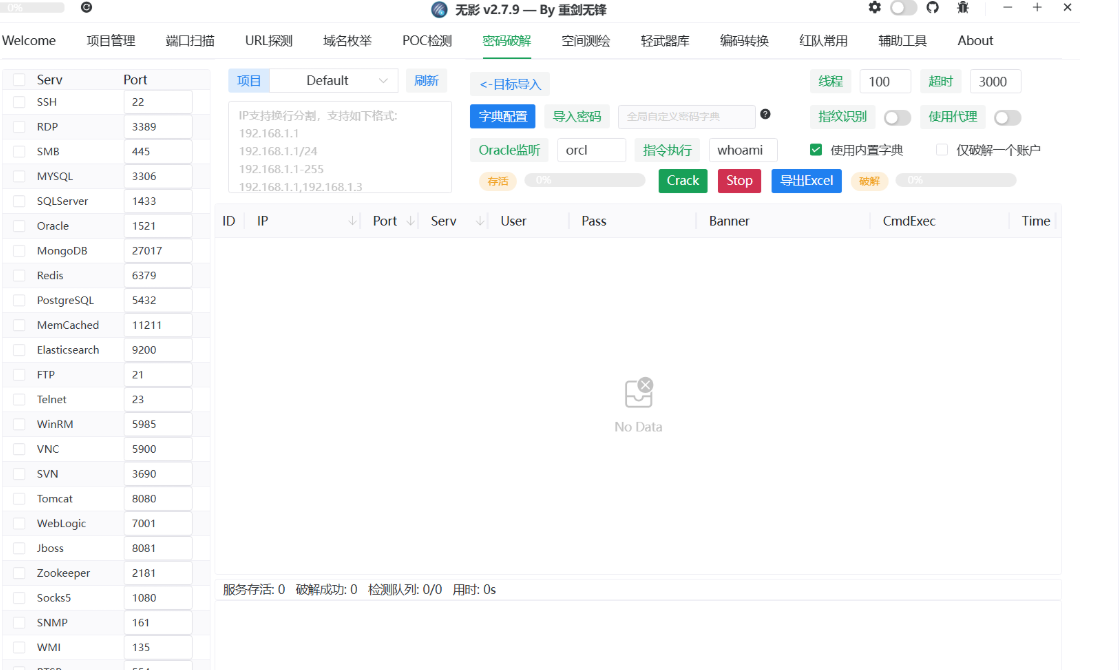Click the 导出Excel export button
The height and width of the screenshot is (670, 1119).
coord(806,181)
